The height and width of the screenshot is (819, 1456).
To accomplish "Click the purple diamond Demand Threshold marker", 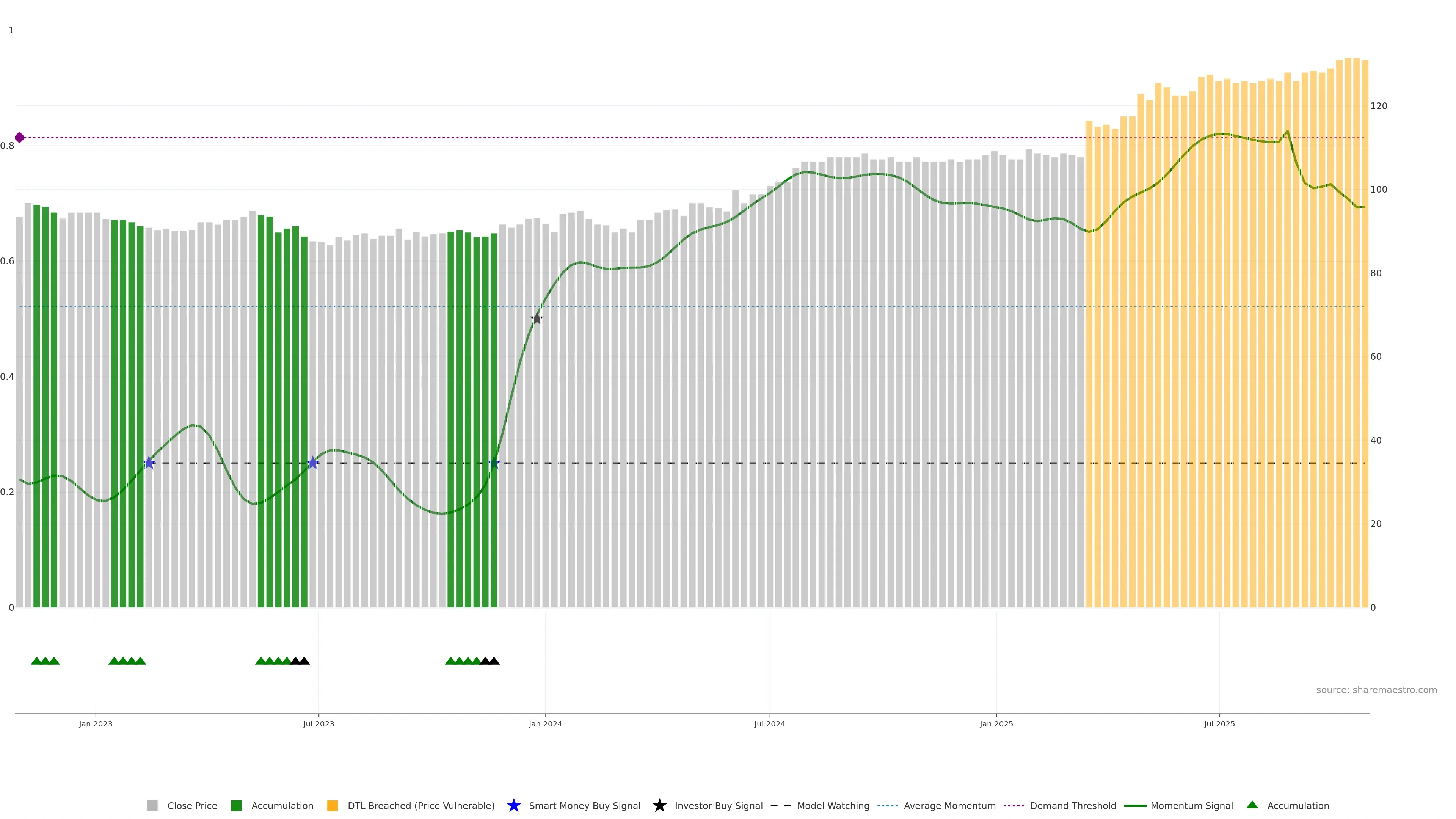I will coord(20,137).
